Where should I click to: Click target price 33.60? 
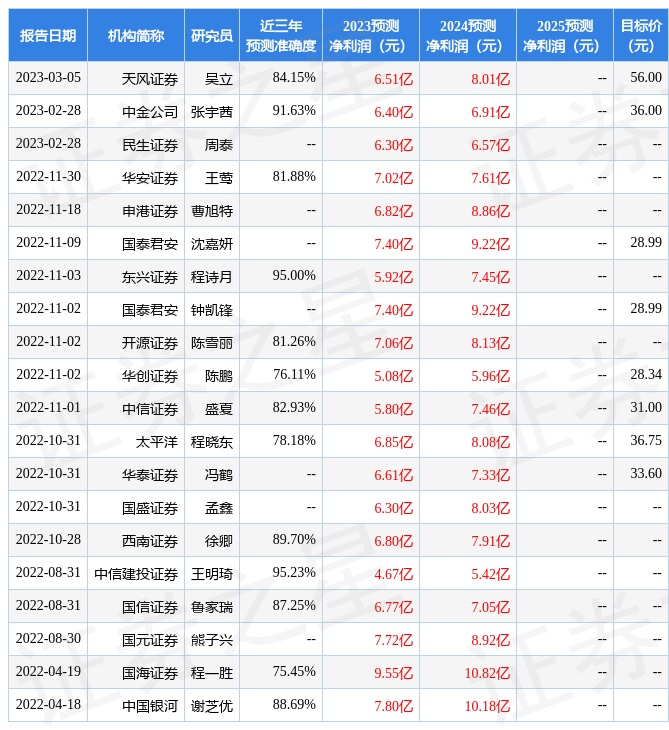click(x=646, y=474)
